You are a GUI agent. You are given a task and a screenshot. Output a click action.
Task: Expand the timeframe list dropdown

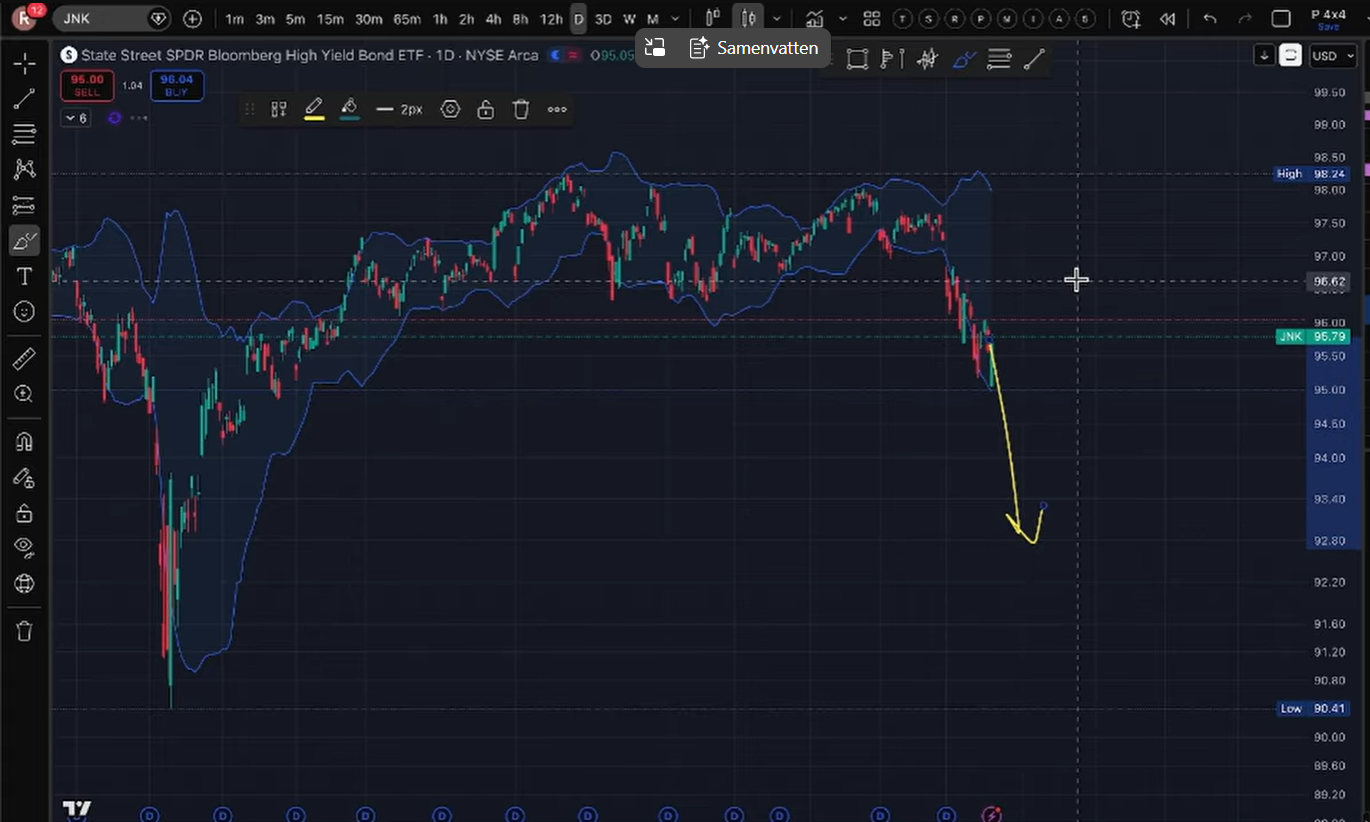coord(676,19)
